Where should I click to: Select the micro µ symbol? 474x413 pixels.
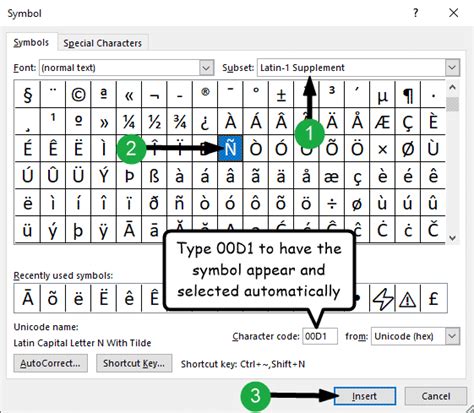click(382, 95)
